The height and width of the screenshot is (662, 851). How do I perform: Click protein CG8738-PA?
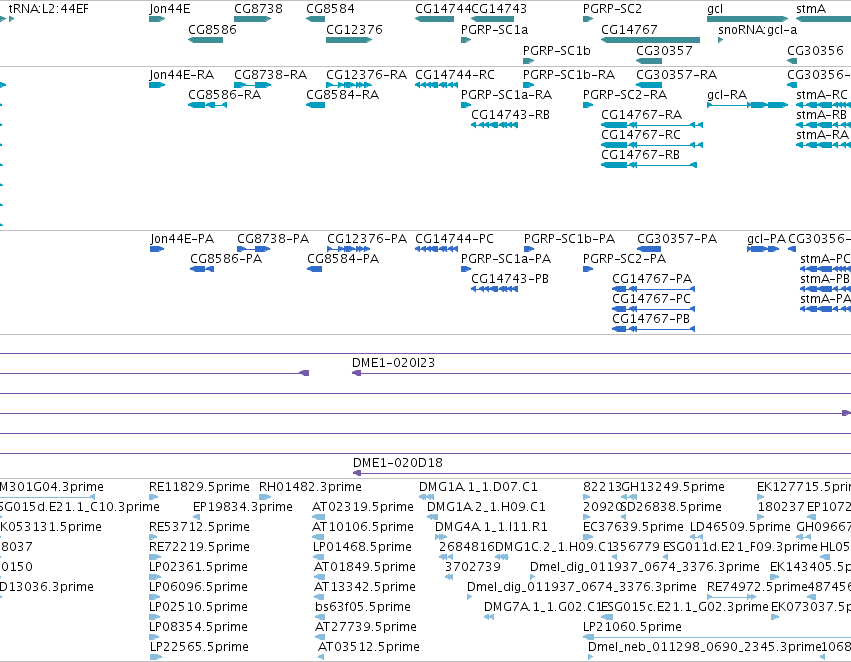[x=273, y=239]
